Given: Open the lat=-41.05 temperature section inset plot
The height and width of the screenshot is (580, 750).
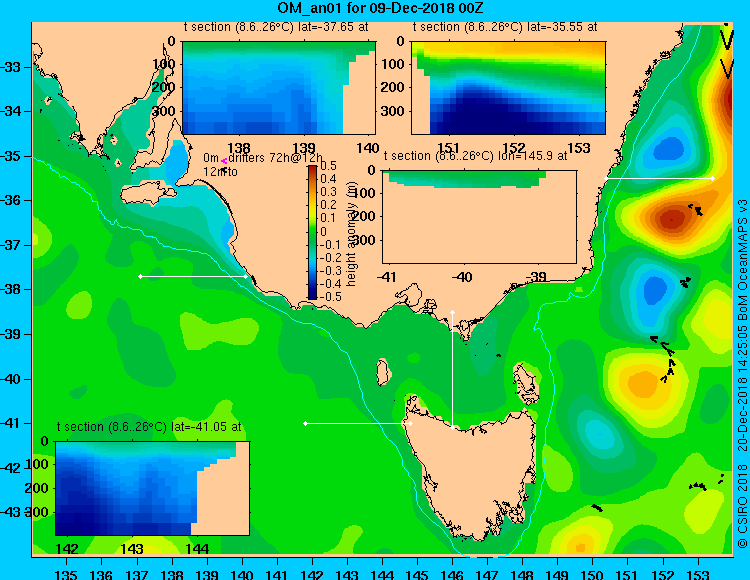Looking at the screenshot, I should coord(153,489).
